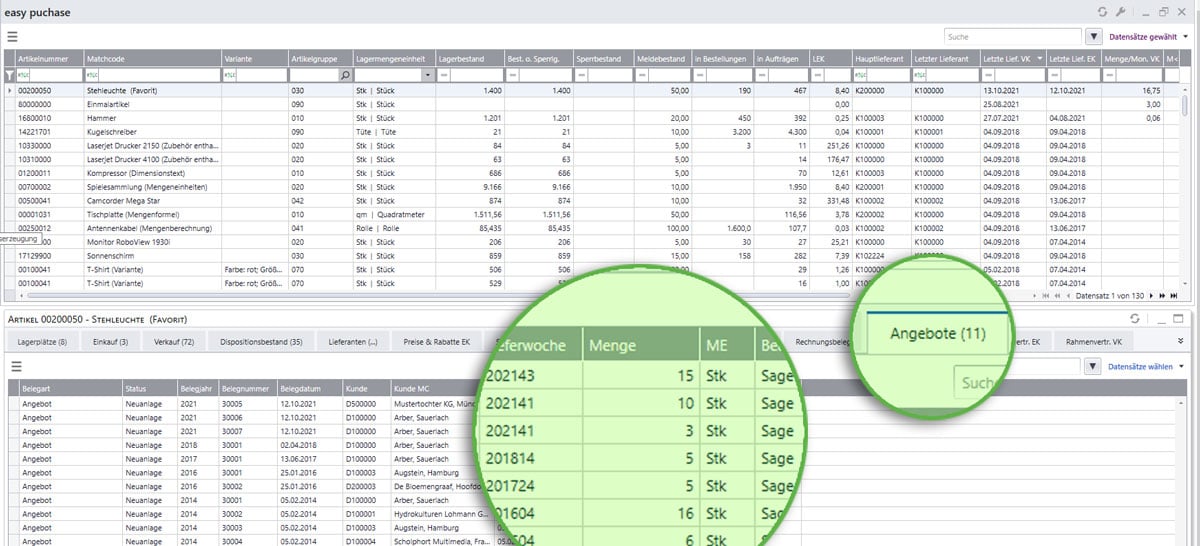
Task: Click the equals operator in Sperrbestand filter
Action: [x=581, y=75]
